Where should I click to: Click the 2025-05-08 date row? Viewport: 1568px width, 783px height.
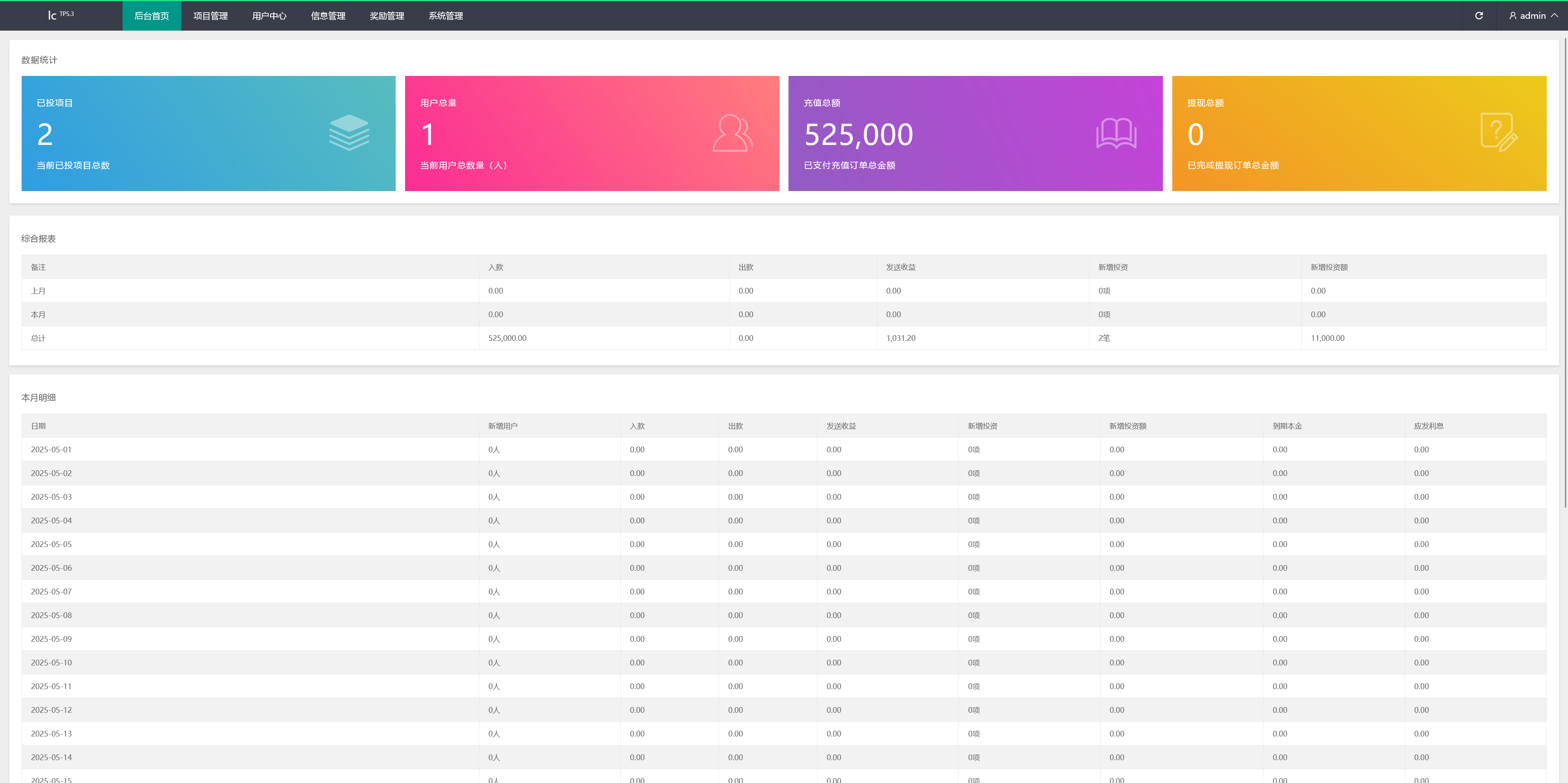pos(52,615)
